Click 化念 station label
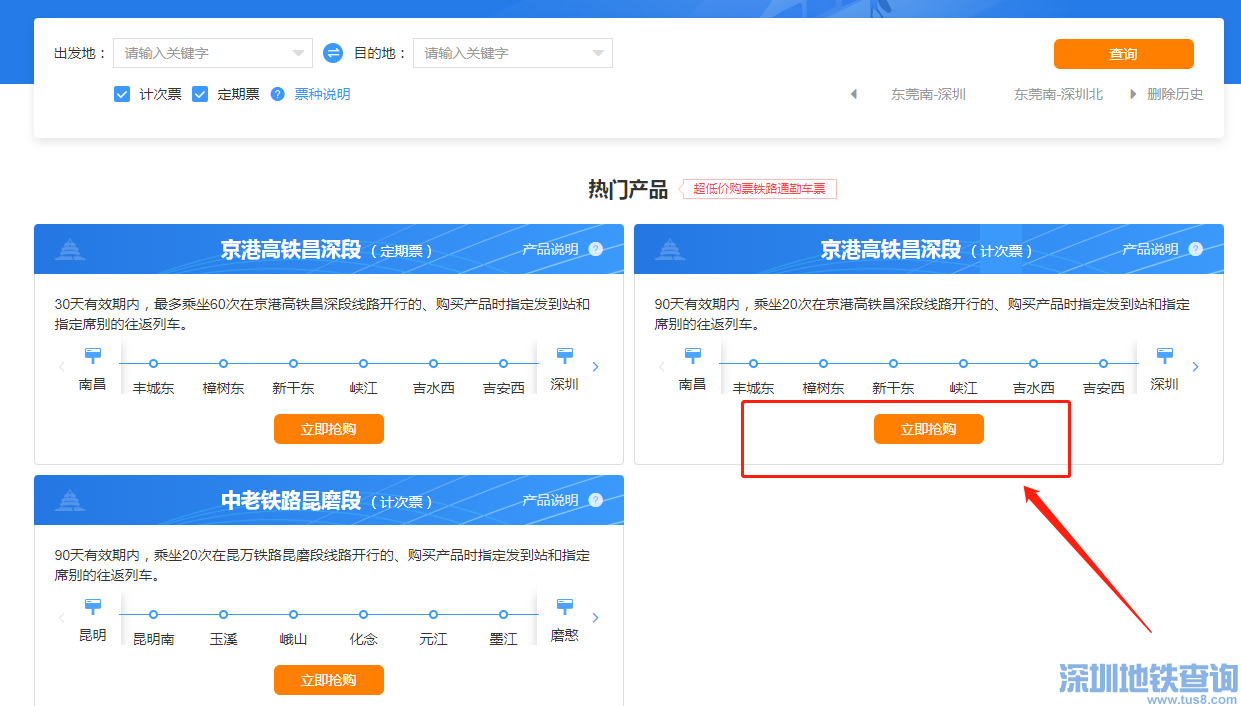1241x706 pixels. click(x=364, y=639)
